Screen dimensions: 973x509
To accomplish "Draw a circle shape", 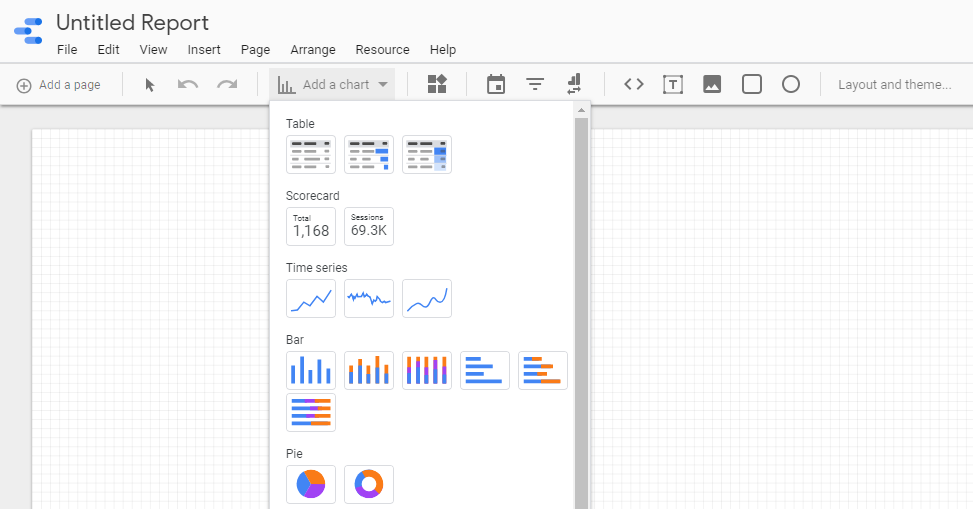I will pos(791,84).
